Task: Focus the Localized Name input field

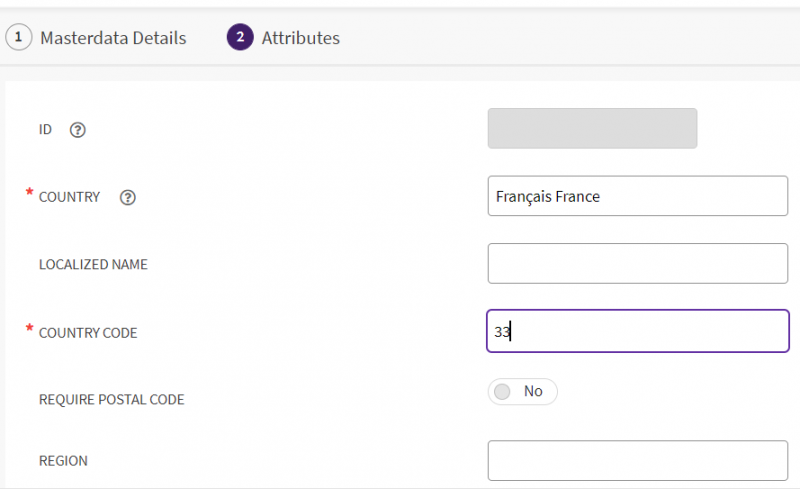Action: tap(637, 263)
